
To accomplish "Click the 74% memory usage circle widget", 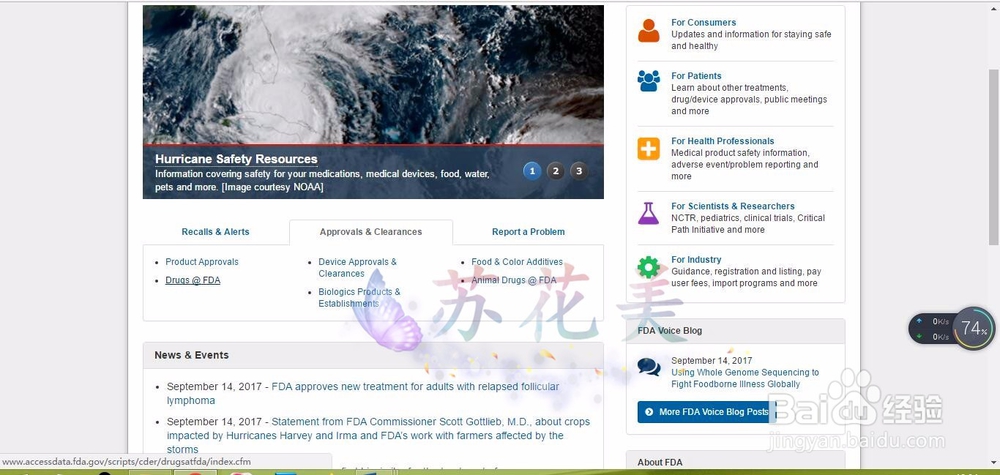I will (974, 328).
